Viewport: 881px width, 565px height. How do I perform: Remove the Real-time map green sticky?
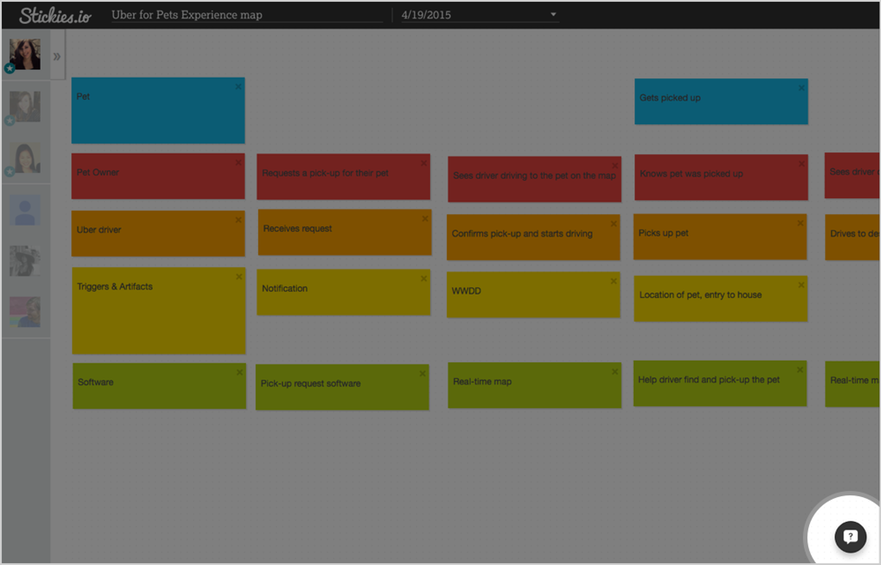614,372
